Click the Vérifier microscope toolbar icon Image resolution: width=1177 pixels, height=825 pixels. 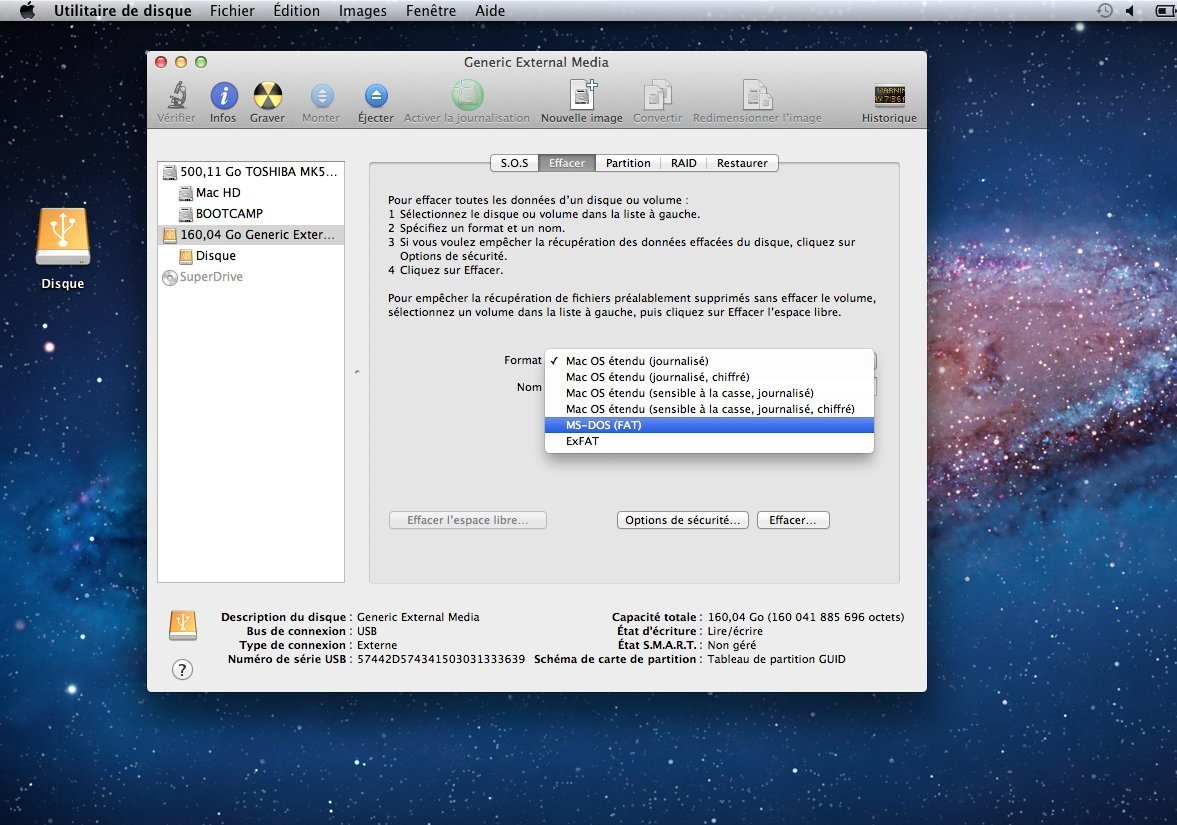(176, 95)
